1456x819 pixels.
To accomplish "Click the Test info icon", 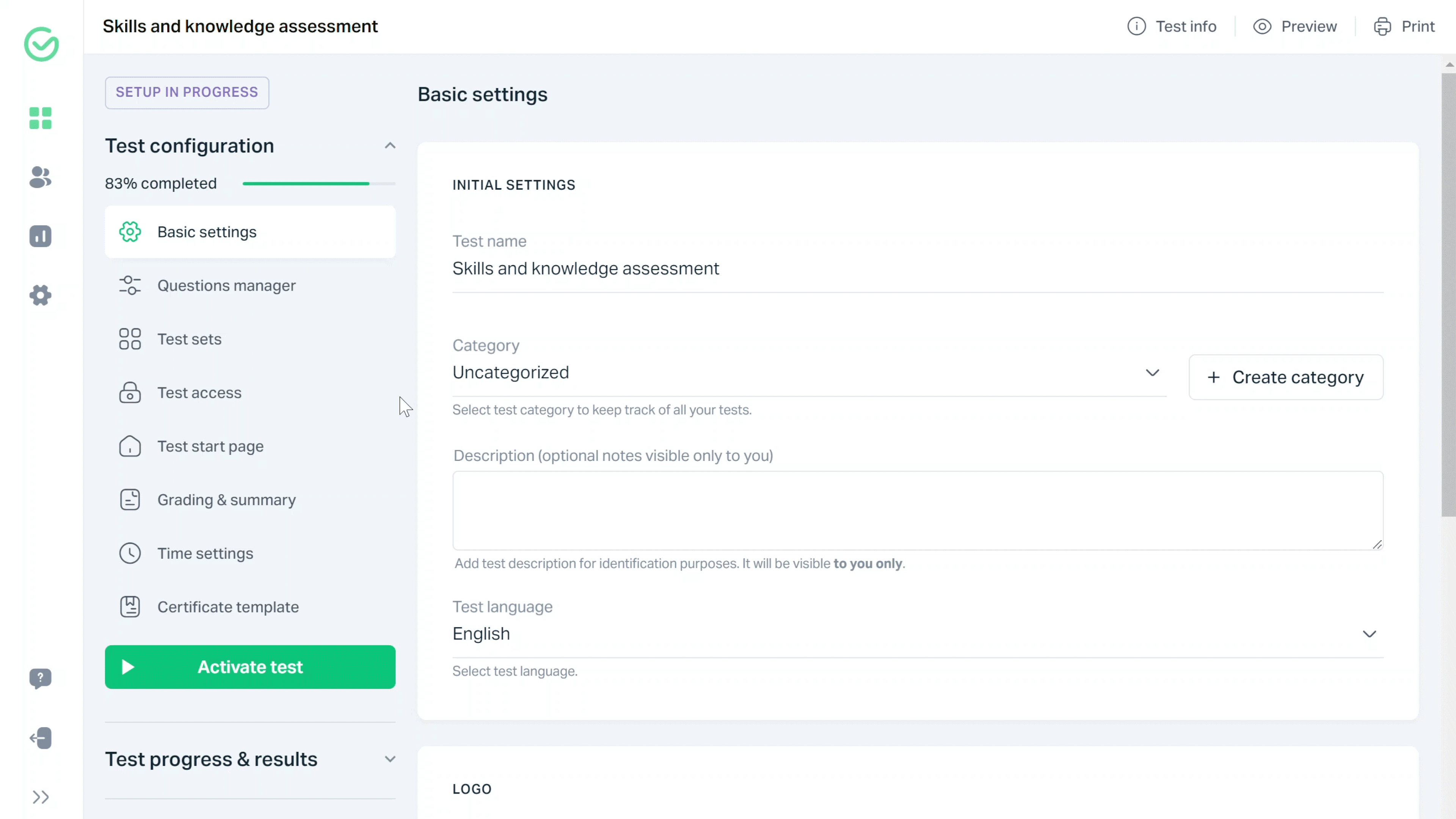I will 1137,26.
